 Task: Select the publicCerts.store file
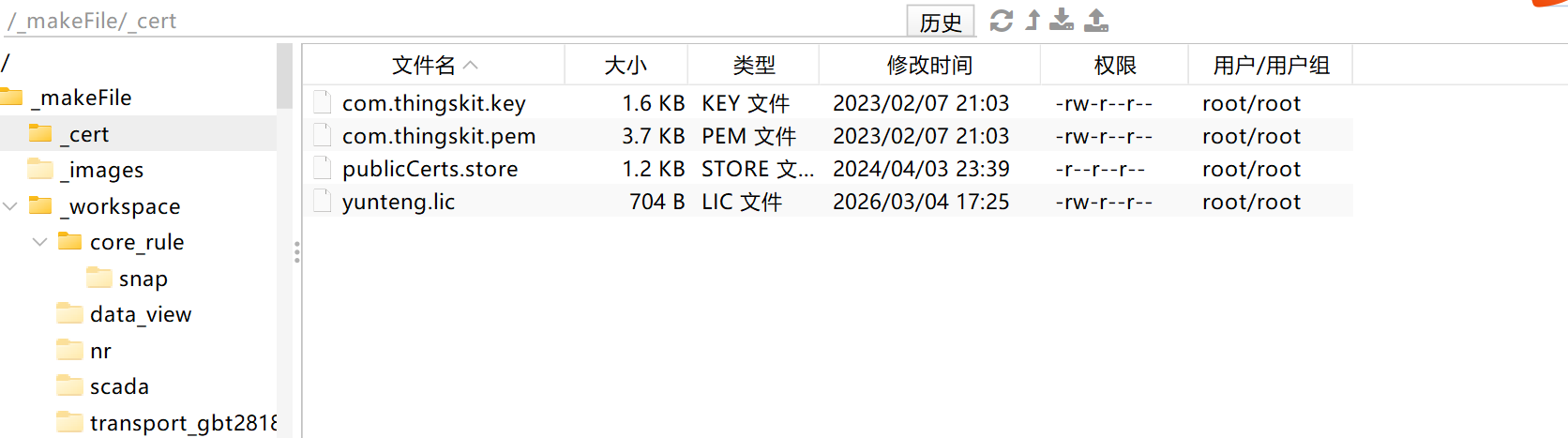[x=430, y=169]
